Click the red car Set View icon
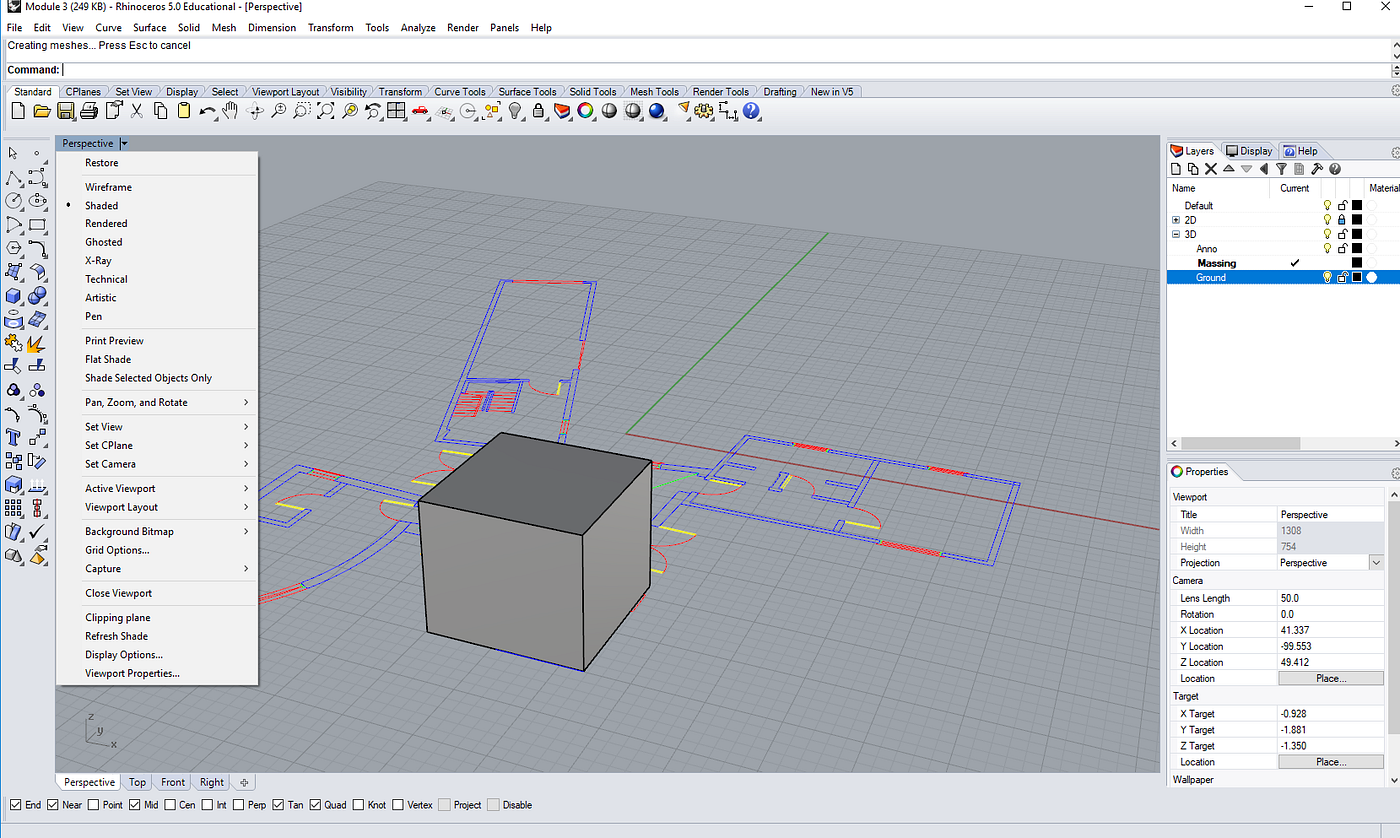The width and height of the screenshot is (1400, 838). pos(420,111)
